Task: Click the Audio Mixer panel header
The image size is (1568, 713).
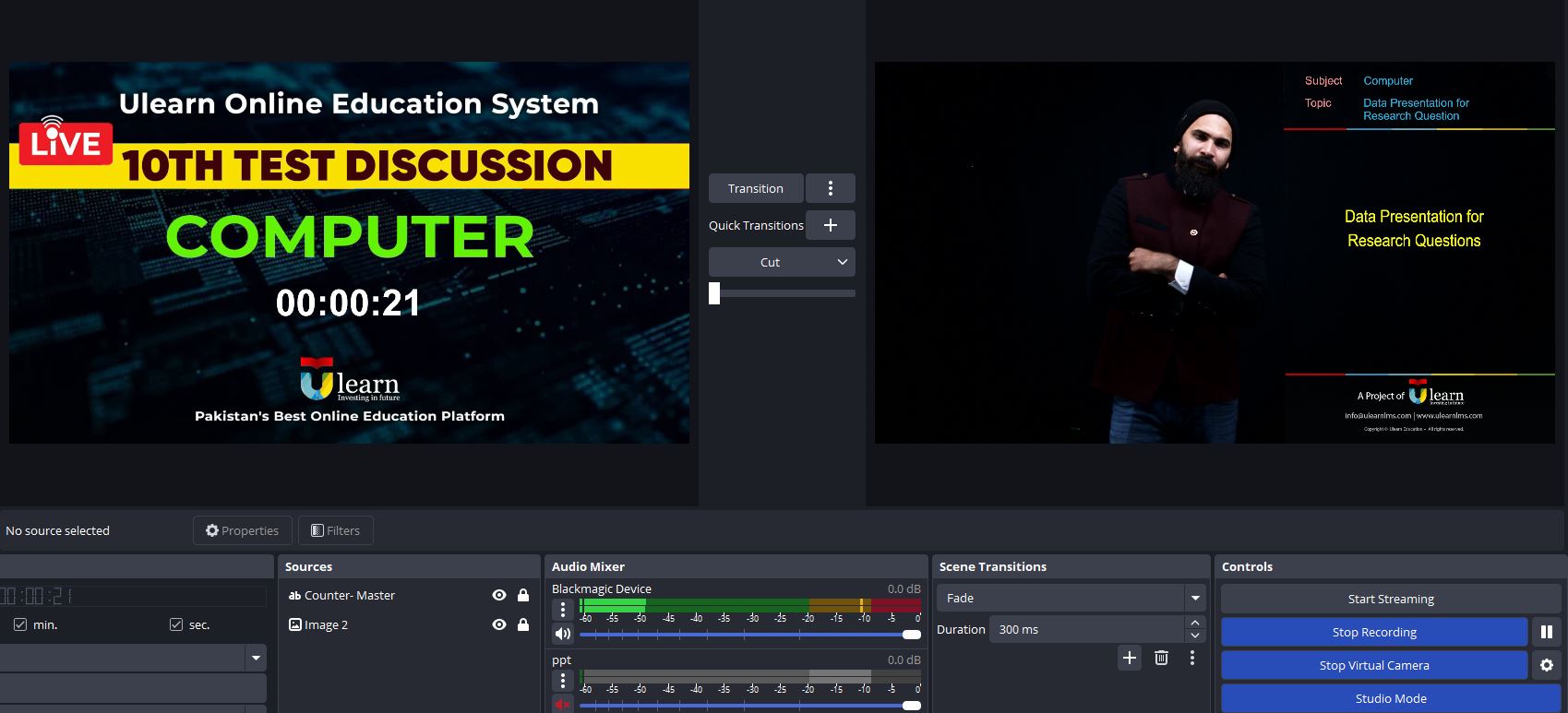Action: click(736, 566)
